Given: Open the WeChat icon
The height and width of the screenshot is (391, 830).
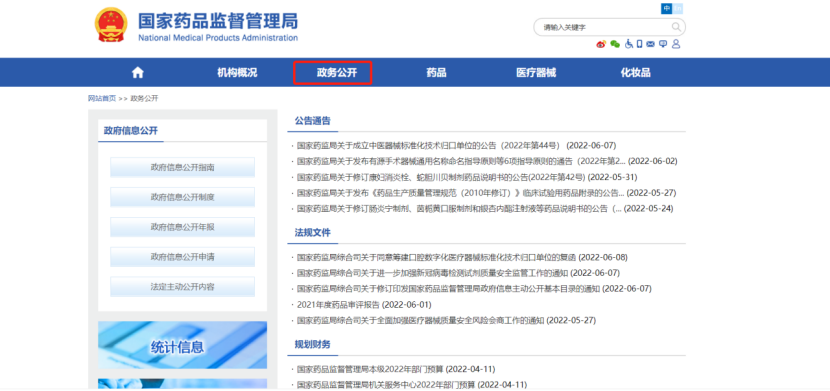Looking at the screenshot, I should pos(615,44).
